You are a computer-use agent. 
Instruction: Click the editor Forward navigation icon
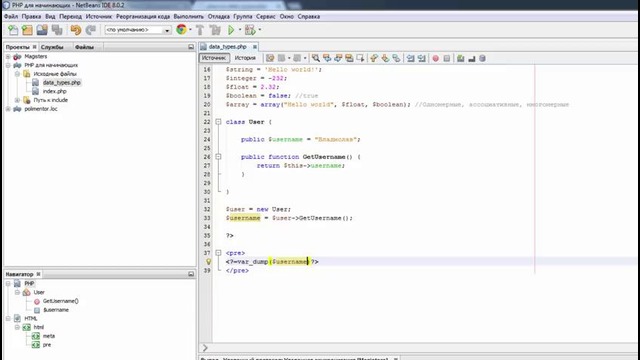[297, 58]
